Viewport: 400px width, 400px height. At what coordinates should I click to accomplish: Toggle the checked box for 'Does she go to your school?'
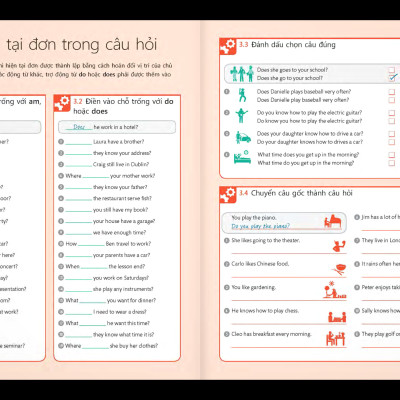[392, 78]
